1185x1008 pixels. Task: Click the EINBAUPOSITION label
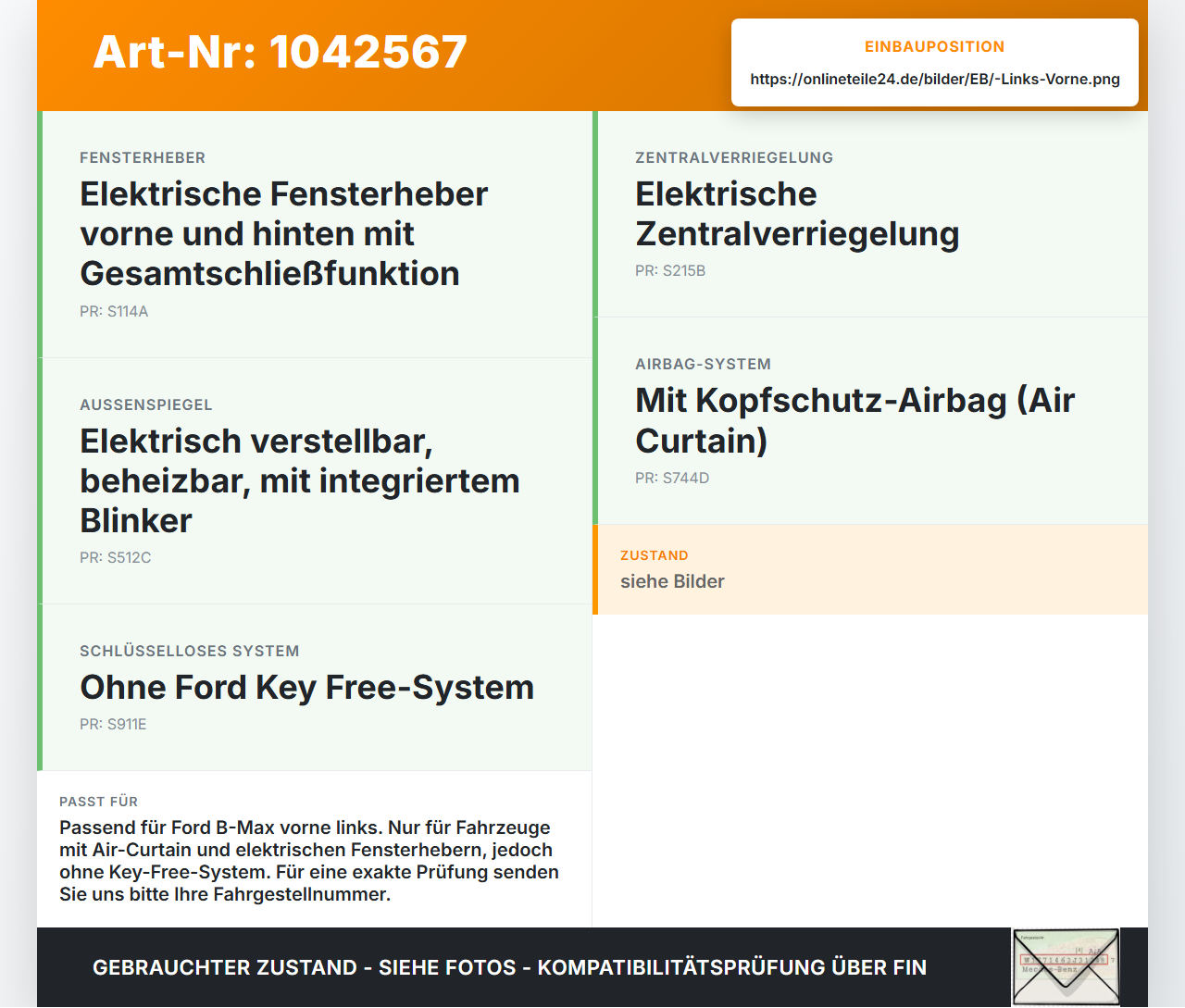coord(935,46)
